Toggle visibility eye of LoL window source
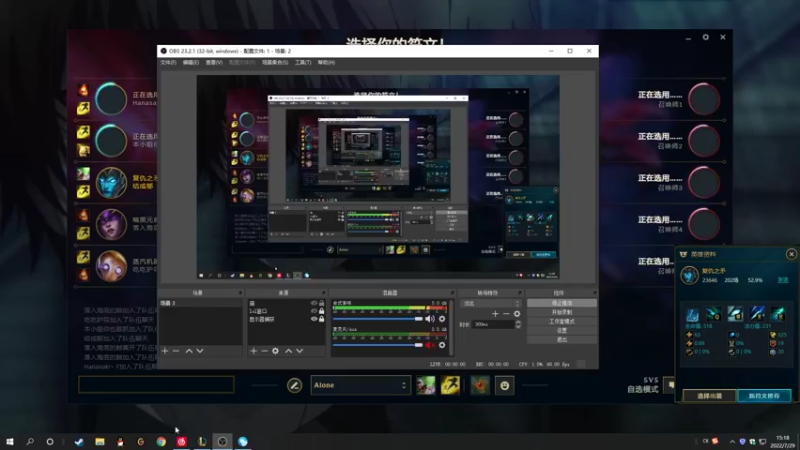The image size is (800, 450). coord(314,311)
